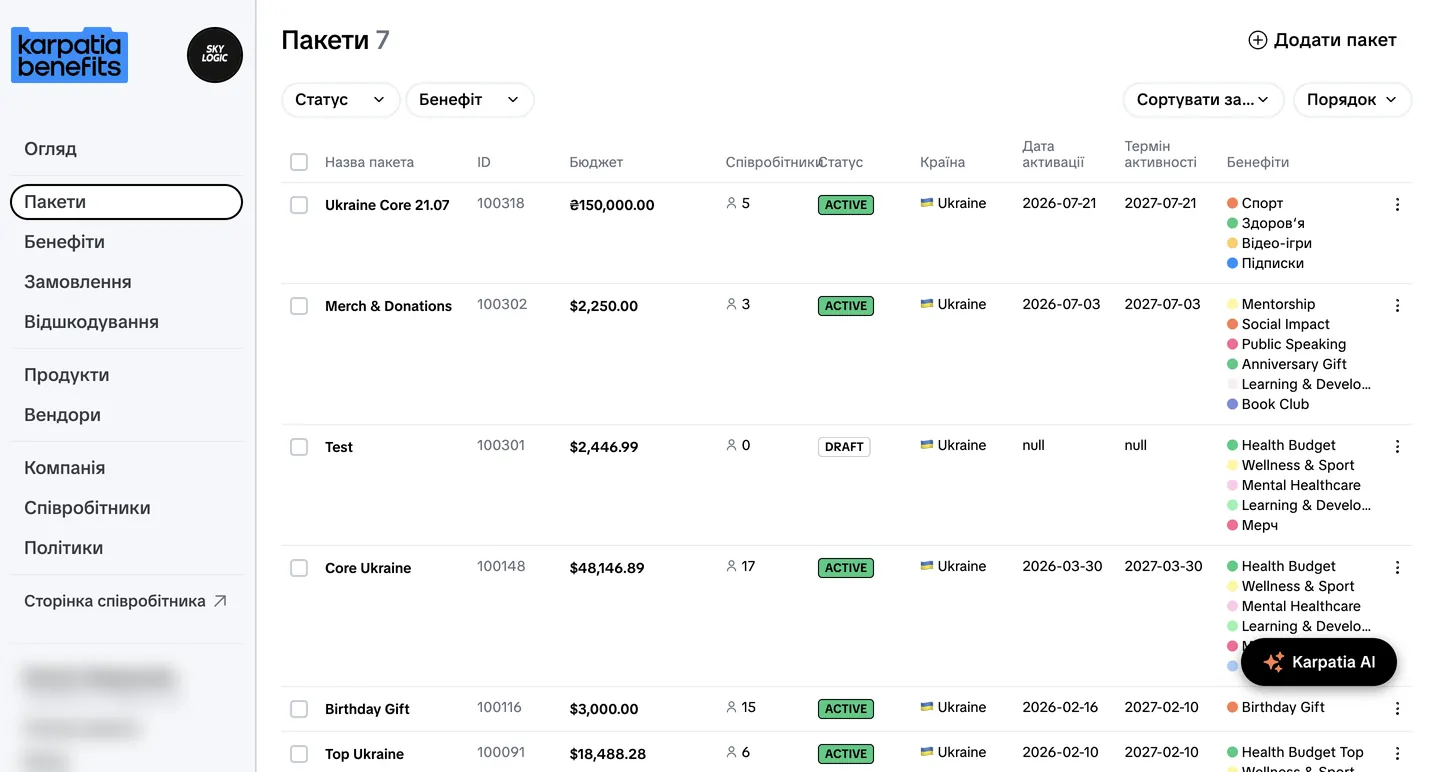This screenshot has height=772, width=1434.
Task: Select all packages with header checkbox
Action: click(299, 162)
